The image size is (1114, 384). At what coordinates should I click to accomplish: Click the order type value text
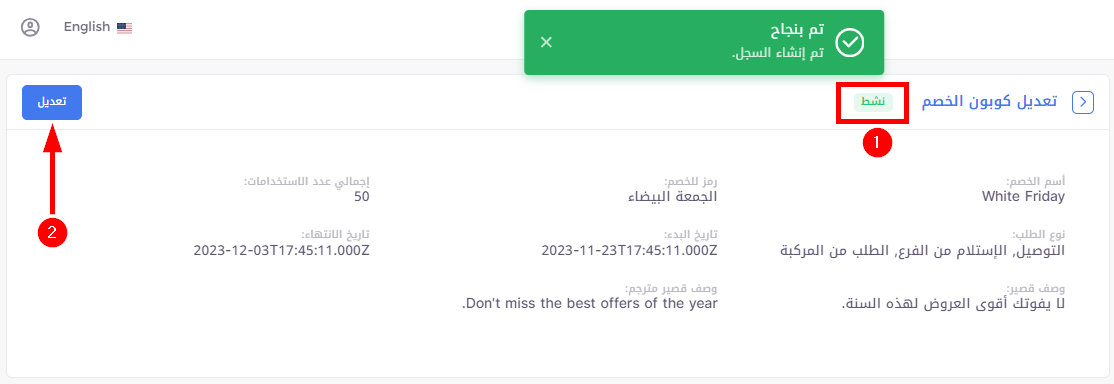click(923, 250)
